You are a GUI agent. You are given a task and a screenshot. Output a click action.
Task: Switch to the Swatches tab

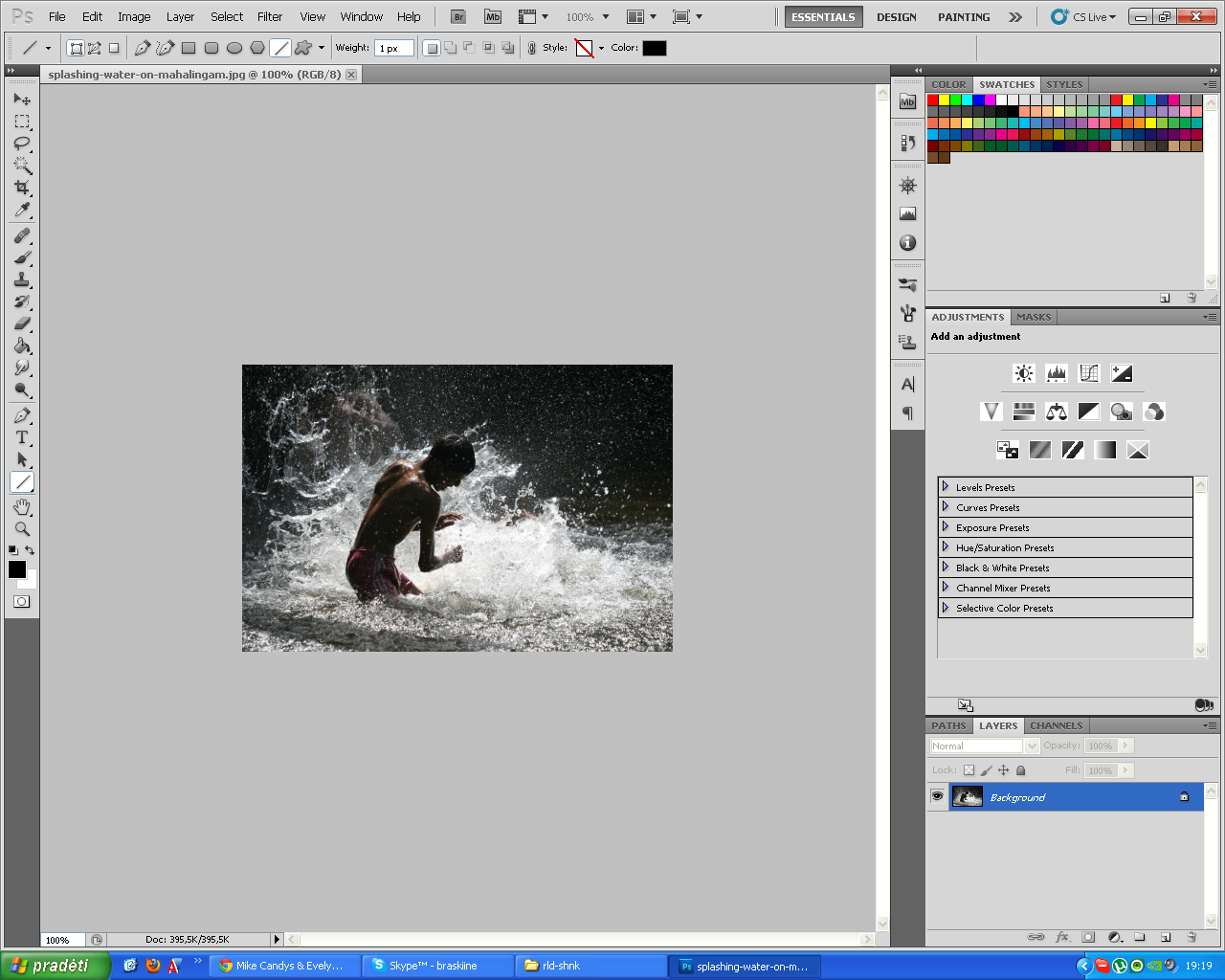[1007, 84]
